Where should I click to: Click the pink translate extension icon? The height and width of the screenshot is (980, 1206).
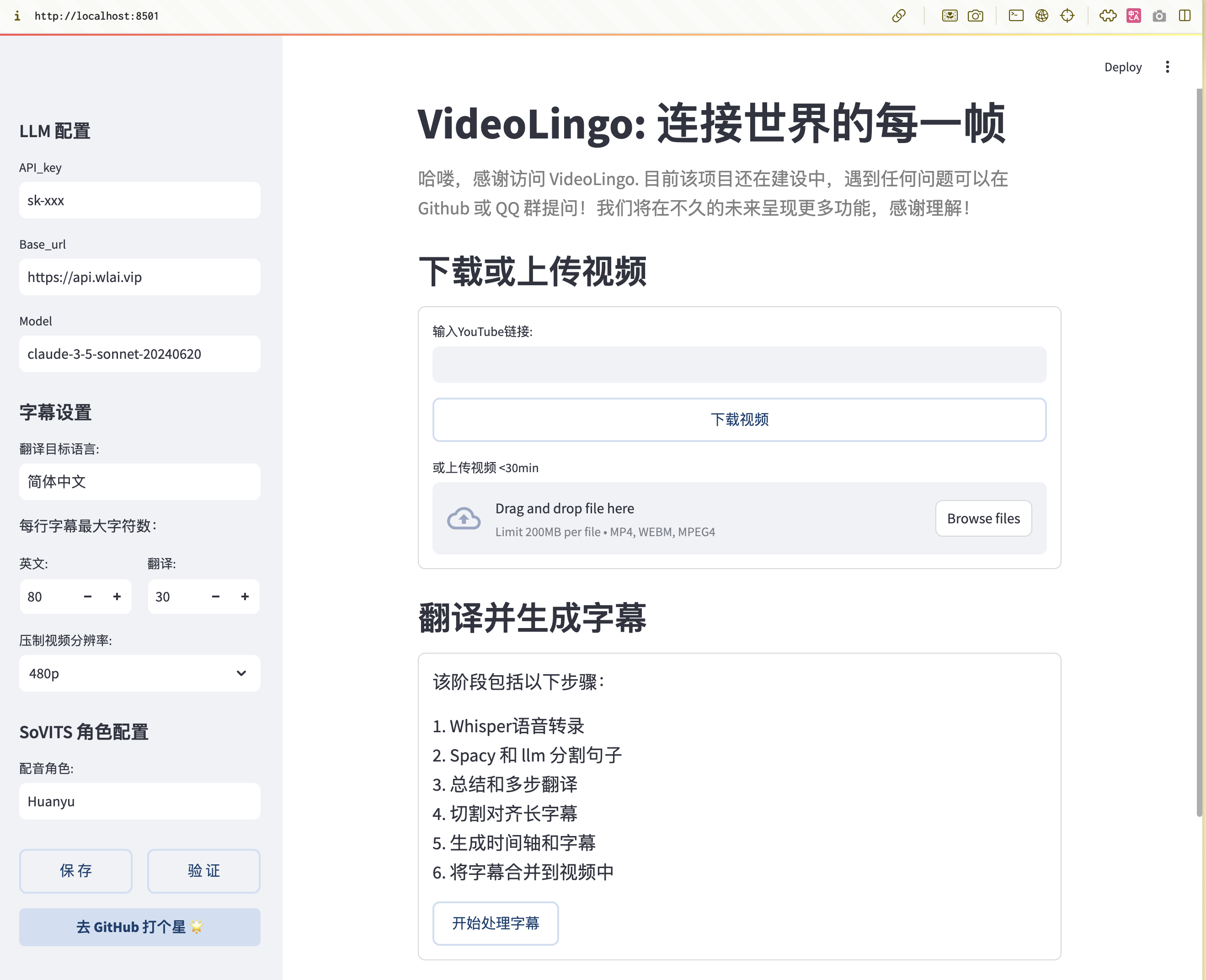coord(1133,16)
